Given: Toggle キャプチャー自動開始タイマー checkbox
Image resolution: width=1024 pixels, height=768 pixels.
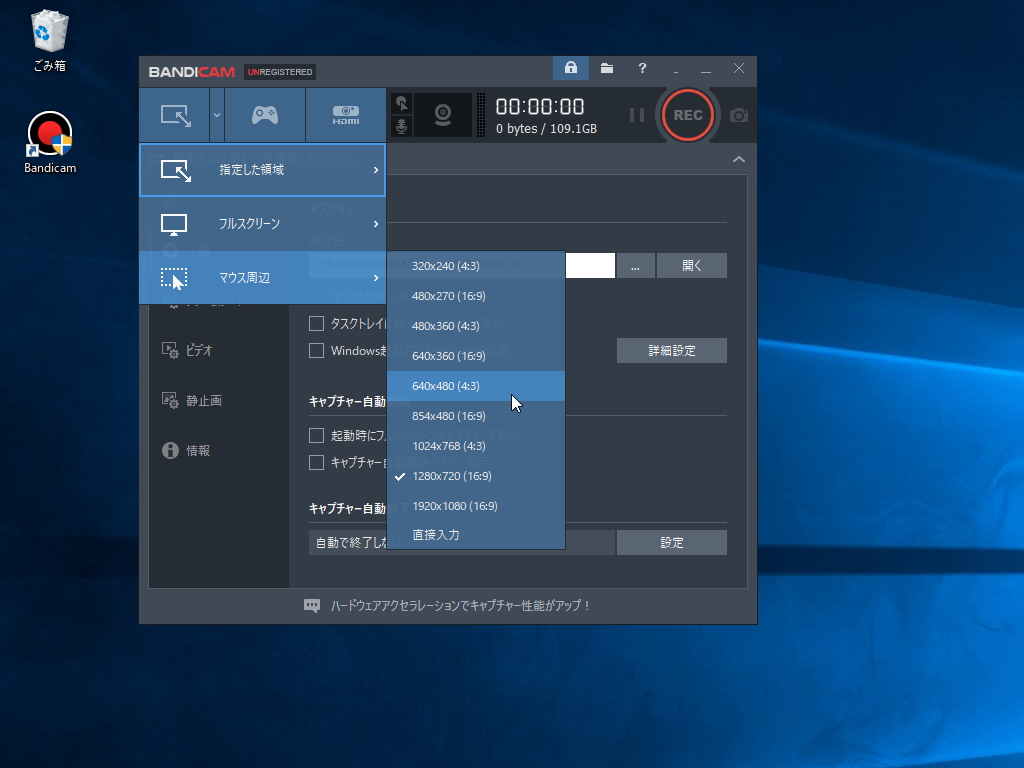Looking at the screenshot, I should coord(317,463).
